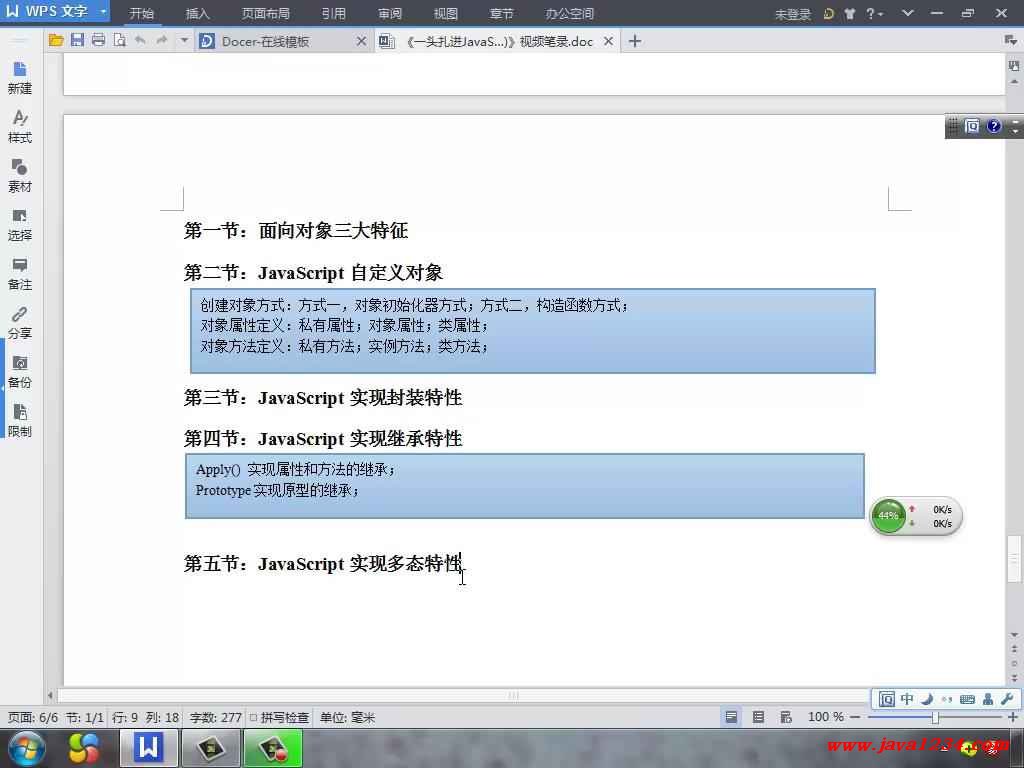Switch to outline view in status bar
1024x768 pixels.
pyautogui.click(x=758, y=717)
